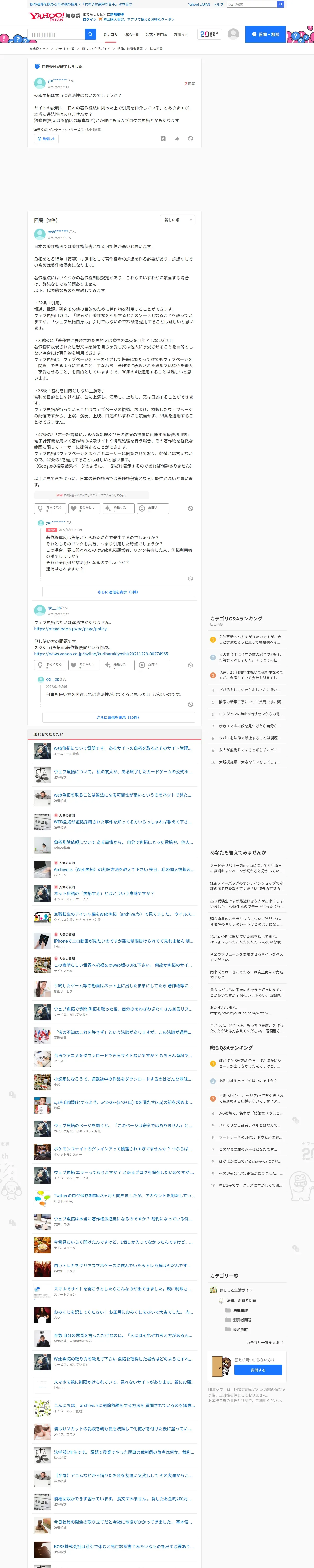Mark msh******** answer as 感動した
314x1568 pixels.
pyautogui.click(x=118, y=508)
